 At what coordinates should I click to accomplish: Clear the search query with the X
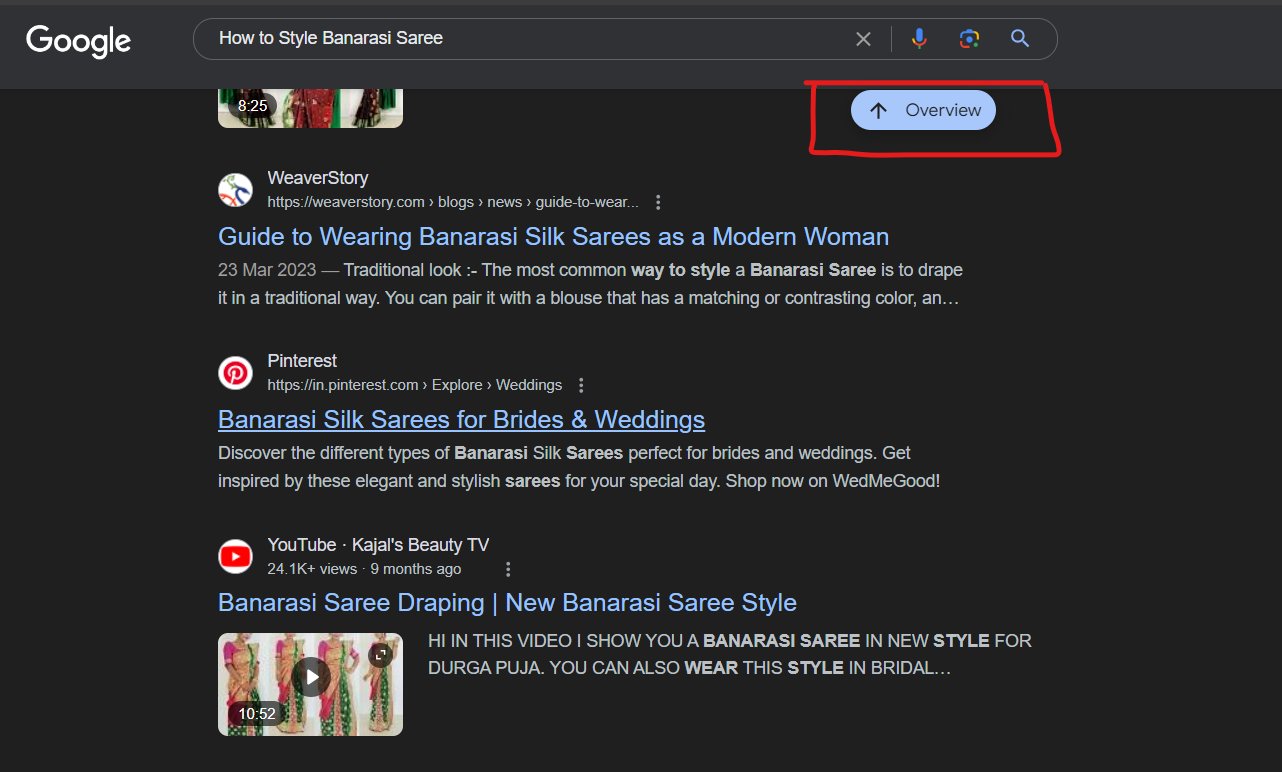pyautogui.click(x=863, y=38)
